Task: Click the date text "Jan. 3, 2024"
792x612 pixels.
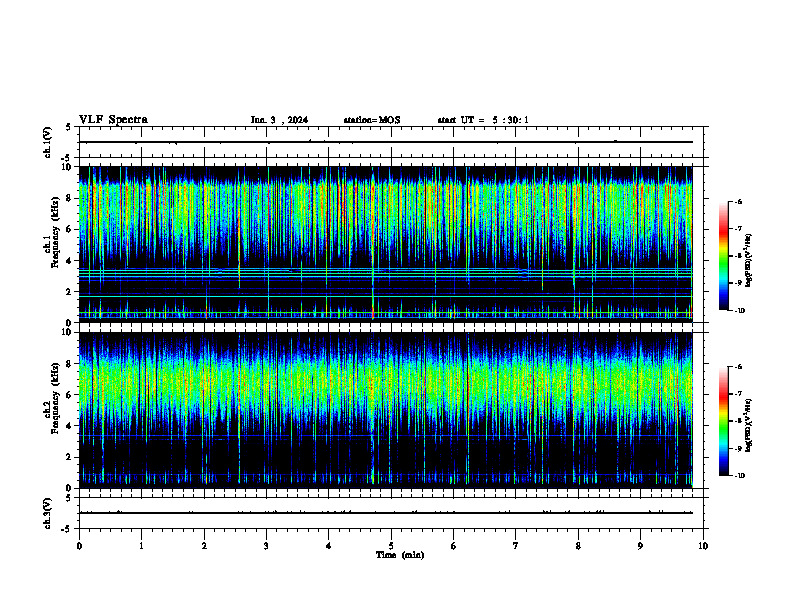Action: [279, 120]
